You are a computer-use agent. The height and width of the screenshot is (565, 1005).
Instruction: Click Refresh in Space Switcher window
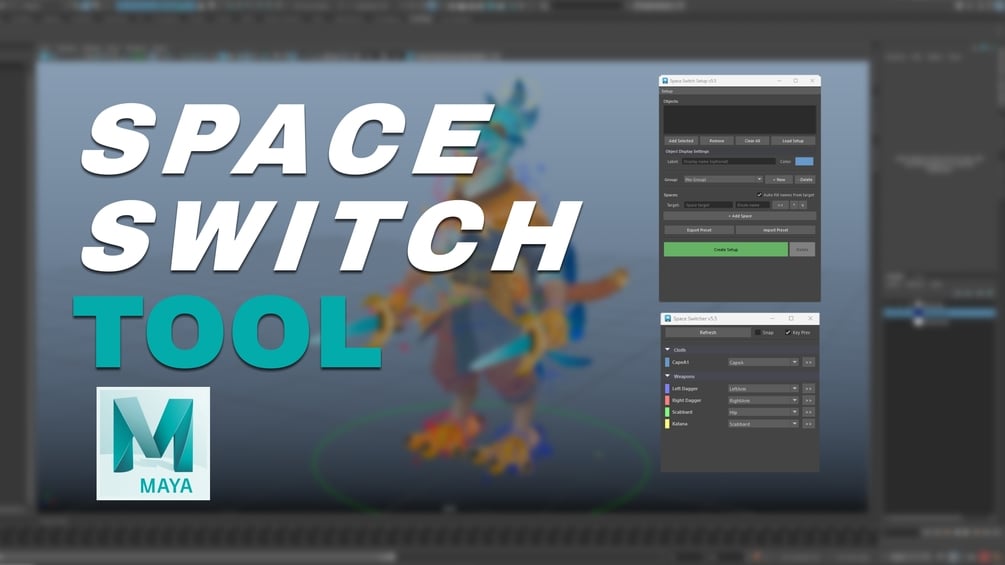(708, 332)
